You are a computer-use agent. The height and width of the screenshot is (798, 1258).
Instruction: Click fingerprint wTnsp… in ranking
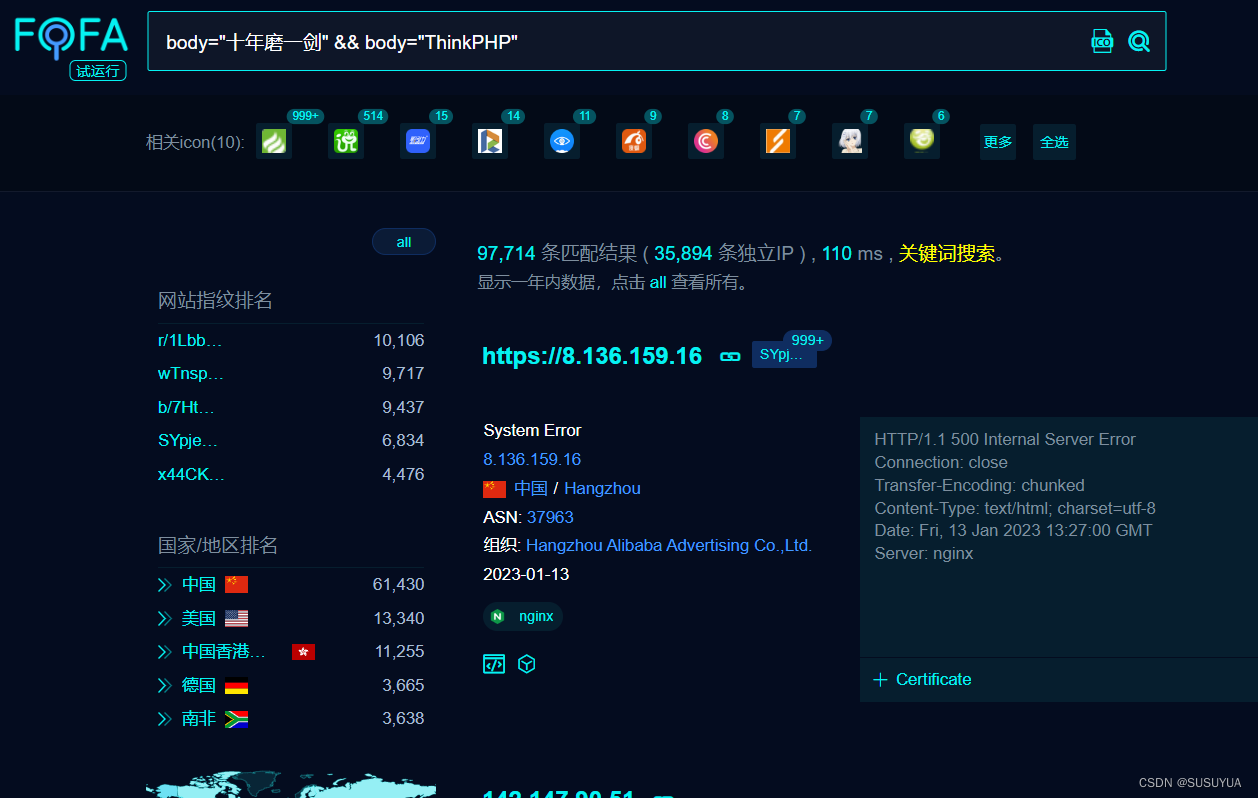tap(191, 373)
